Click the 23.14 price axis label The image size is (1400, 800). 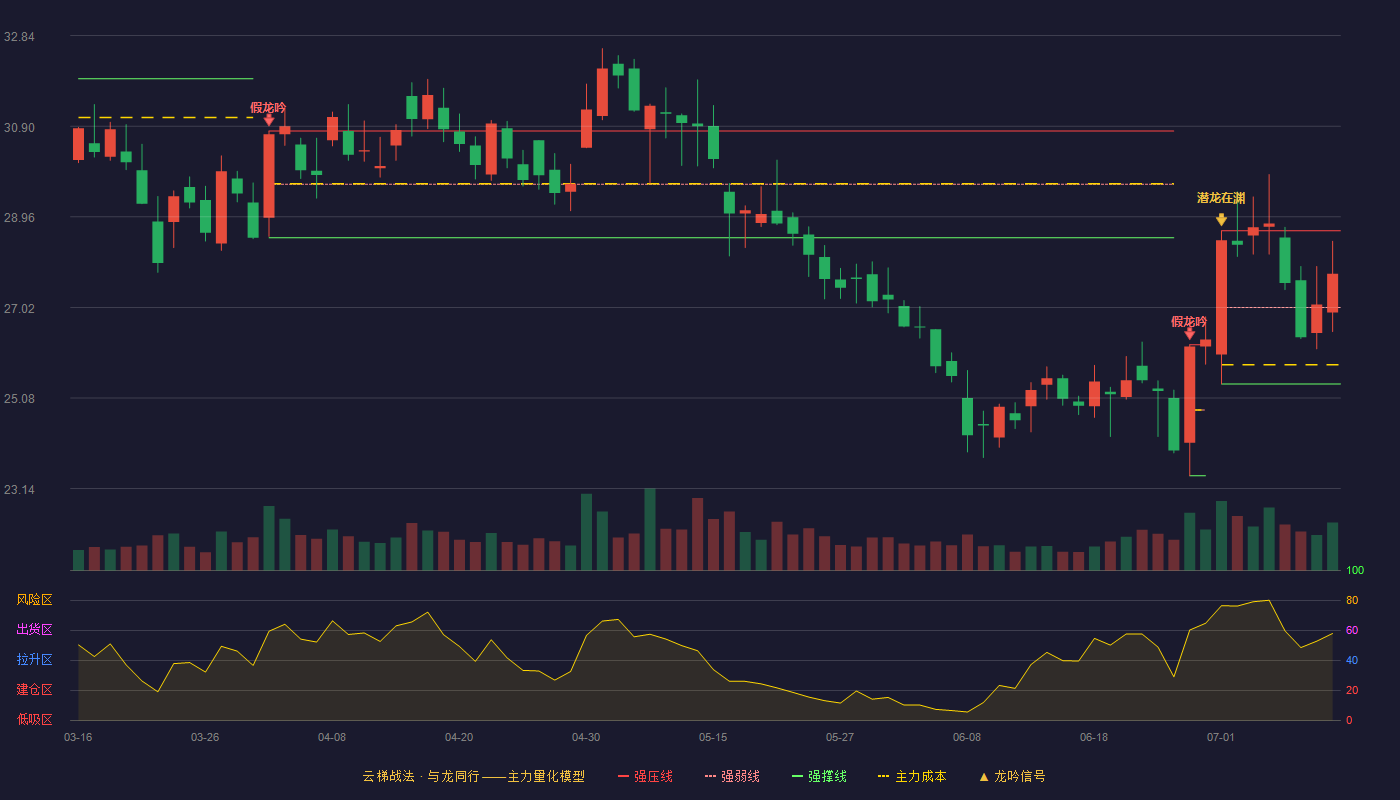coord(19,490)
